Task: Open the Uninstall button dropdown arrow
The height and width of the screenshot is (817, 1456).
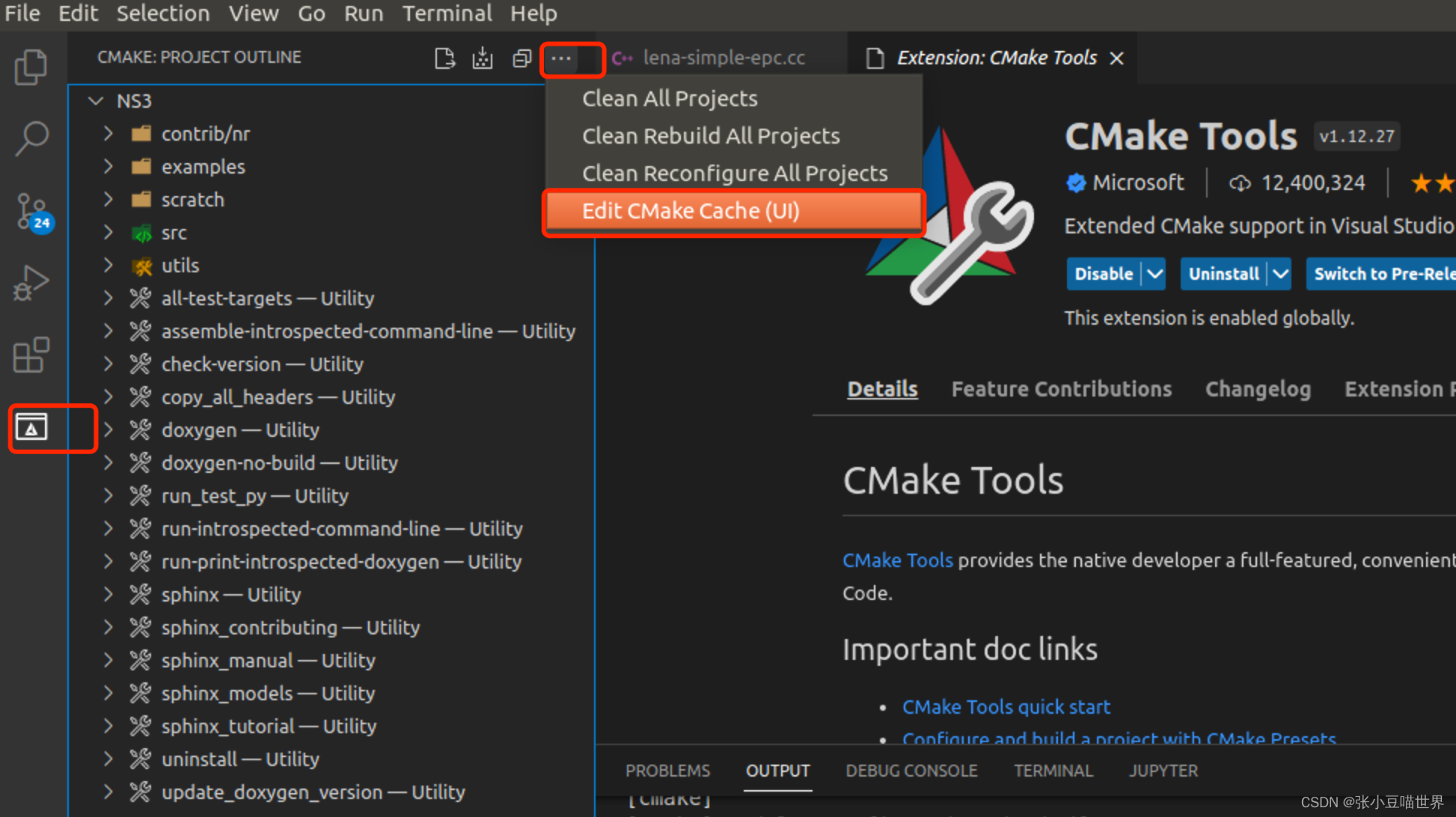Action: pyautogui.click(x=1280, y=274)
